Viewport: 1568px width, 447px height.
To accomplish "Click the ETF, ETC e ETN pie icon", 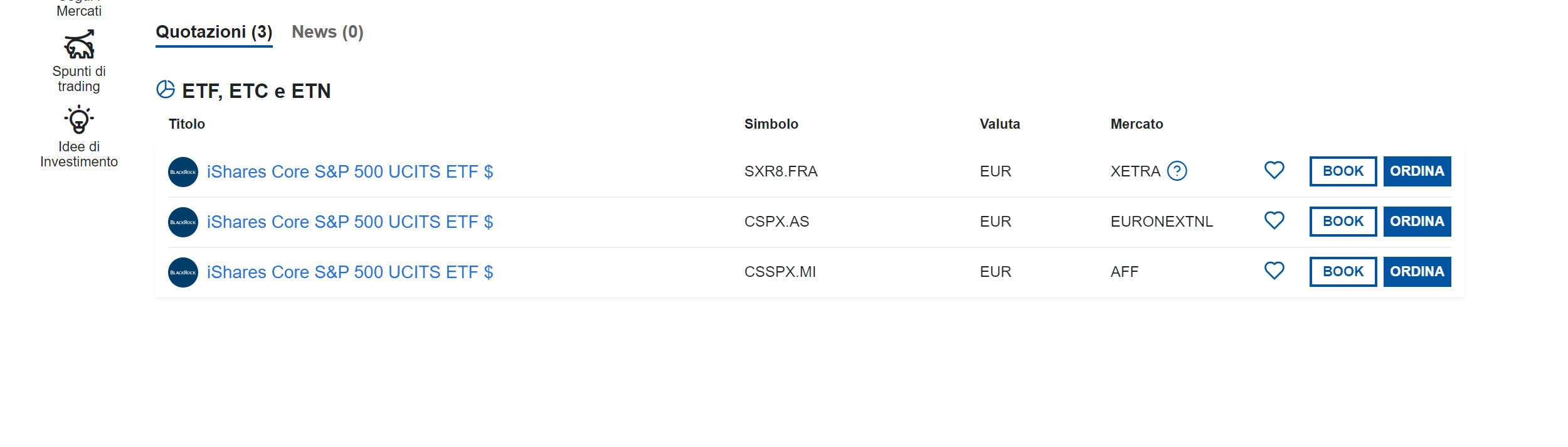I will pos(166,90).
